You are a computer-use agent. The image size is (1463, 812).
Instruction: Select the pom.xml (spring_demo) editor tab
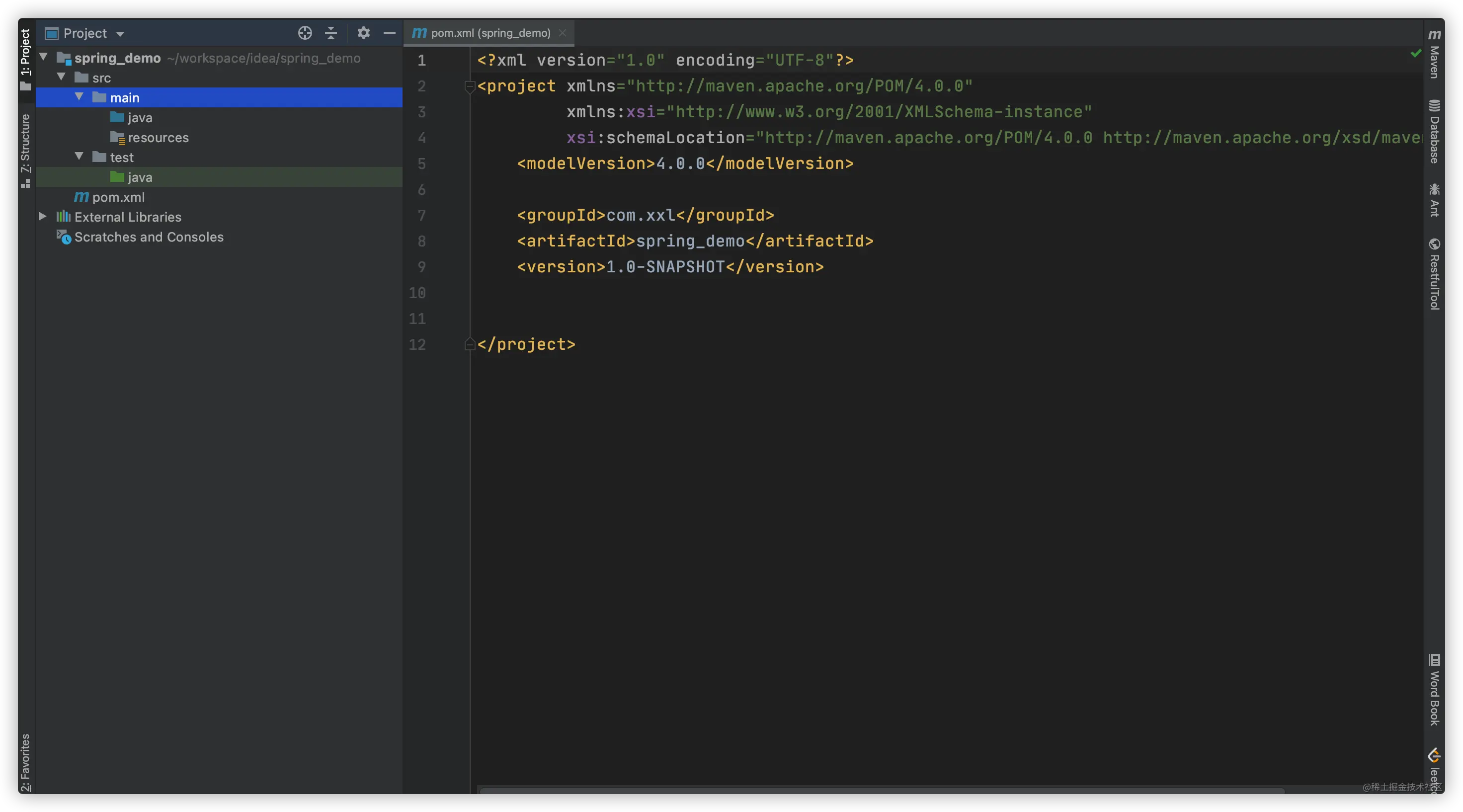tap(489, 33)
